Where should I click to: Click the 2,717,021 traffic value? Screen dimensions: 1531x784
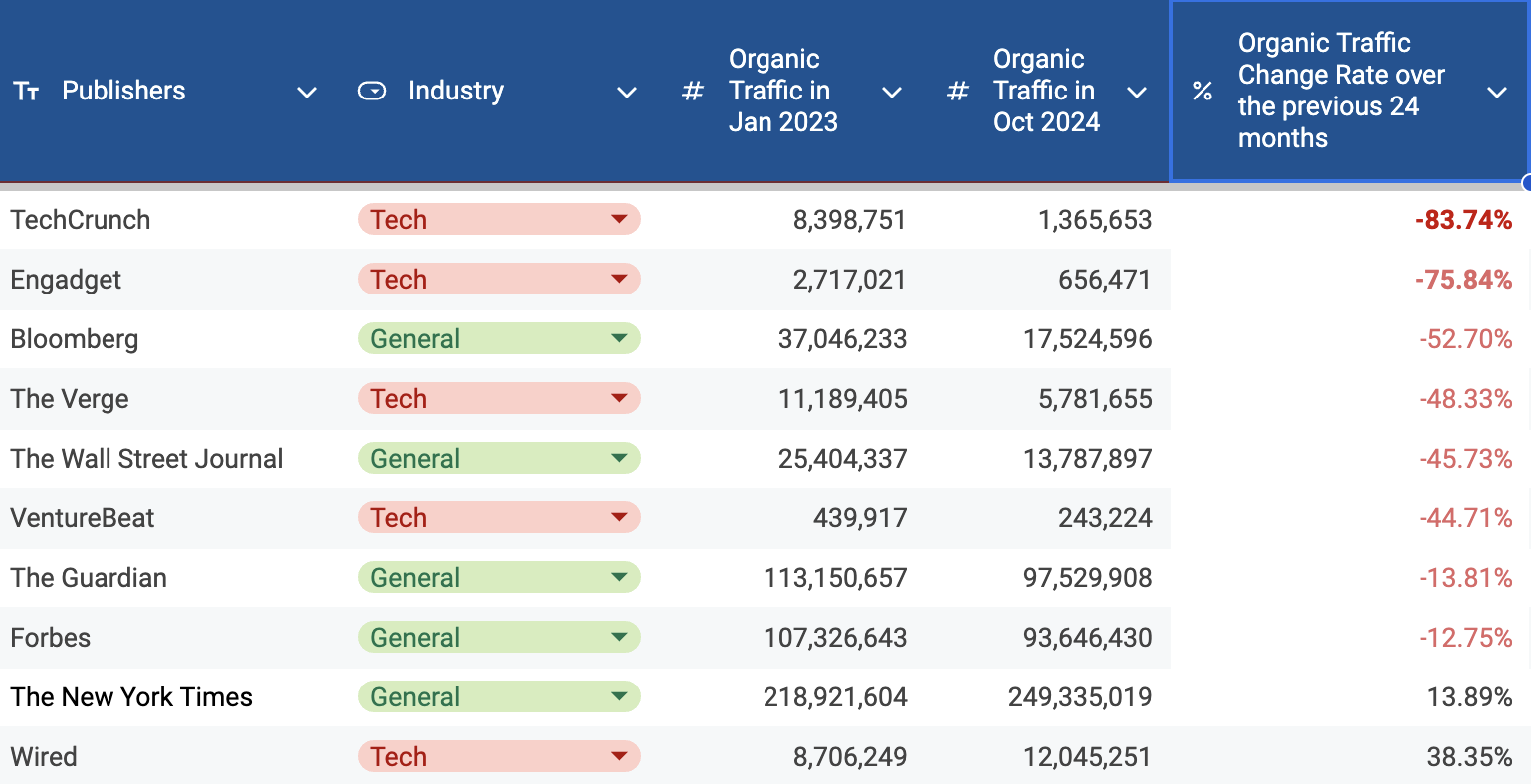pyautogui.click(x=849, y=280)
